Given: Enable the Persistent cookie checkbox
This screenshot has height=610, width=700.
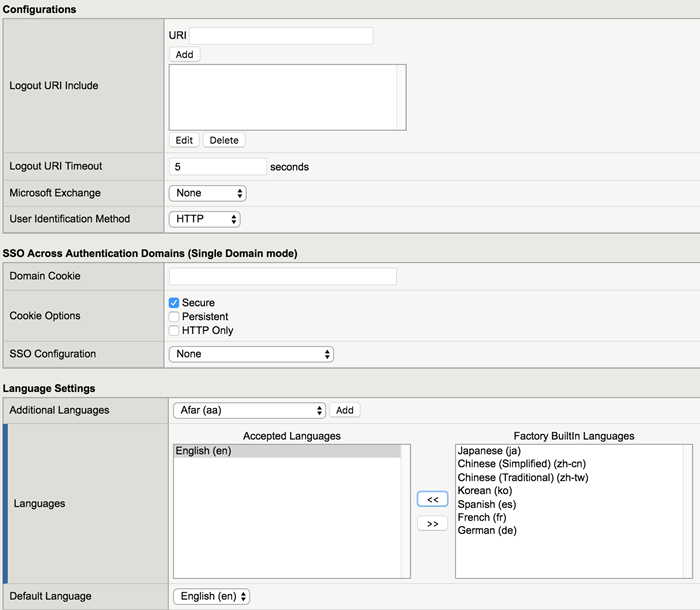Looking at the screenshot, I should [175, 317].
